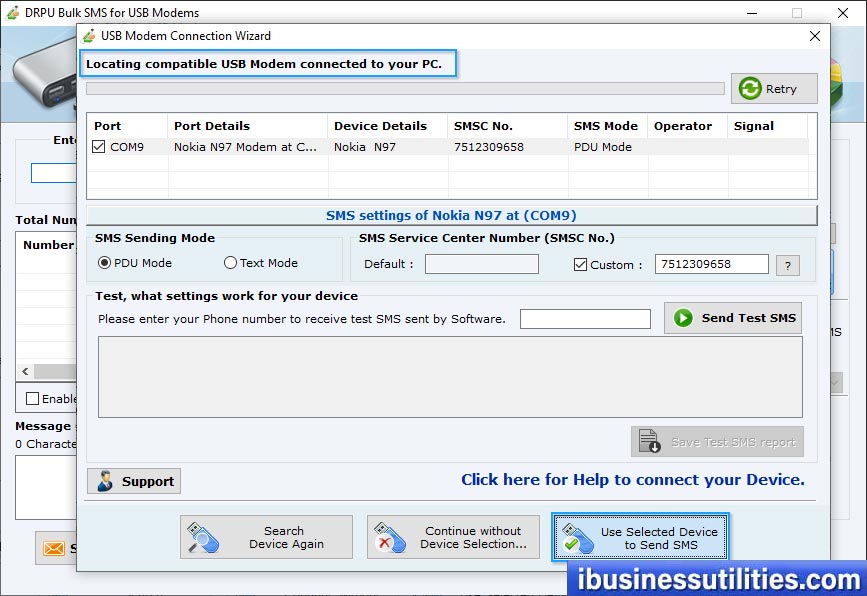Image resolution: width=867 pixels, height=596 pixels.
Task: Select Text Mode radio button
Action: 230,263
